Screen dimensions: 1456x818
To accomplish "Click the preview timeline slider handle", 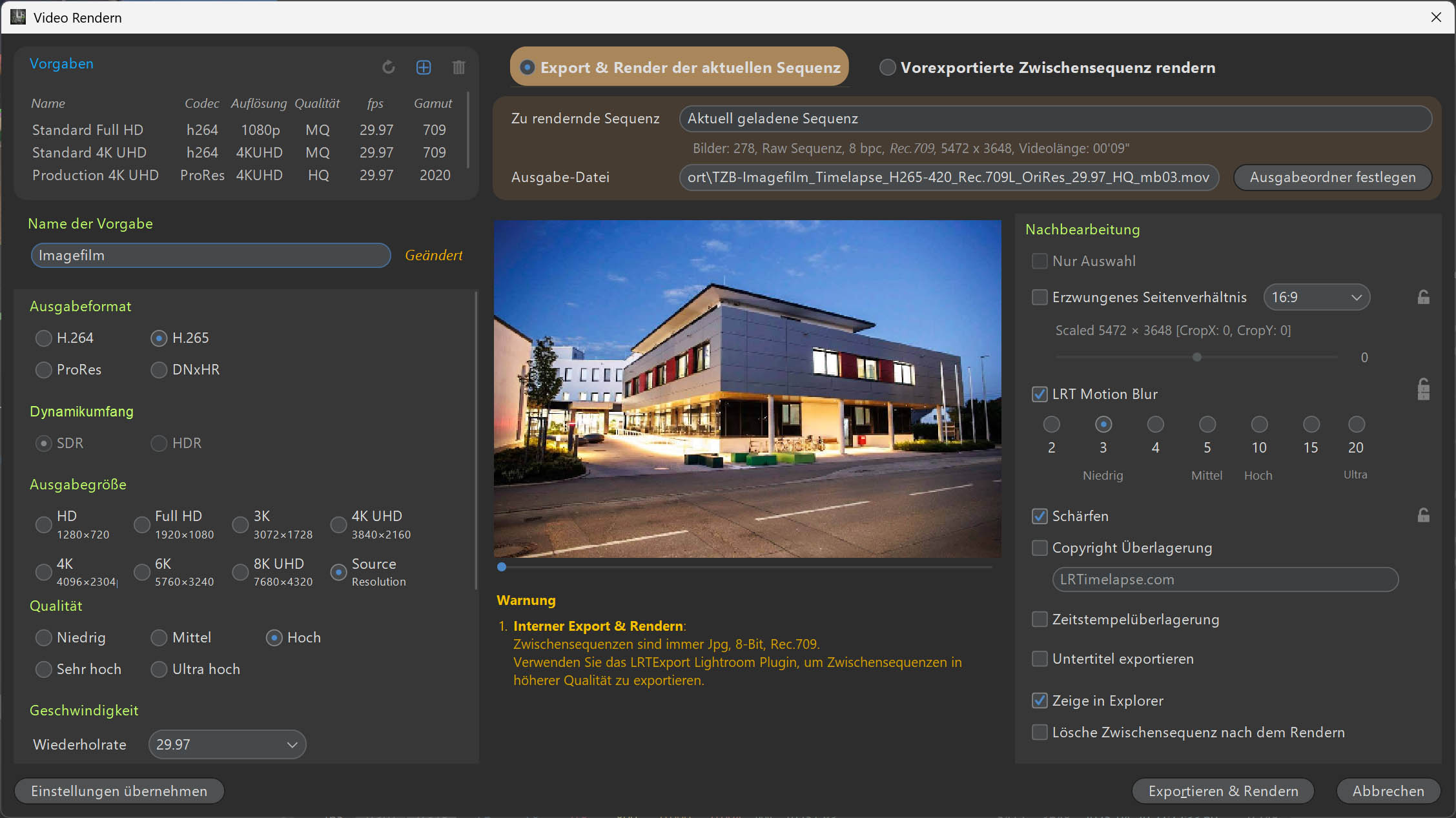I will 502,567.
